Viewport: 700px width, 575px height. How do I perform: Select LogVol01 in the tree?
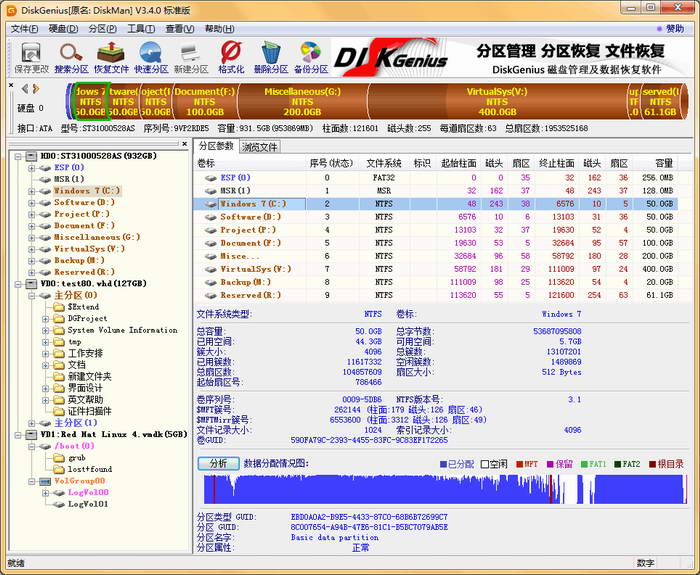pyautogui.click(x=88, y=504)
